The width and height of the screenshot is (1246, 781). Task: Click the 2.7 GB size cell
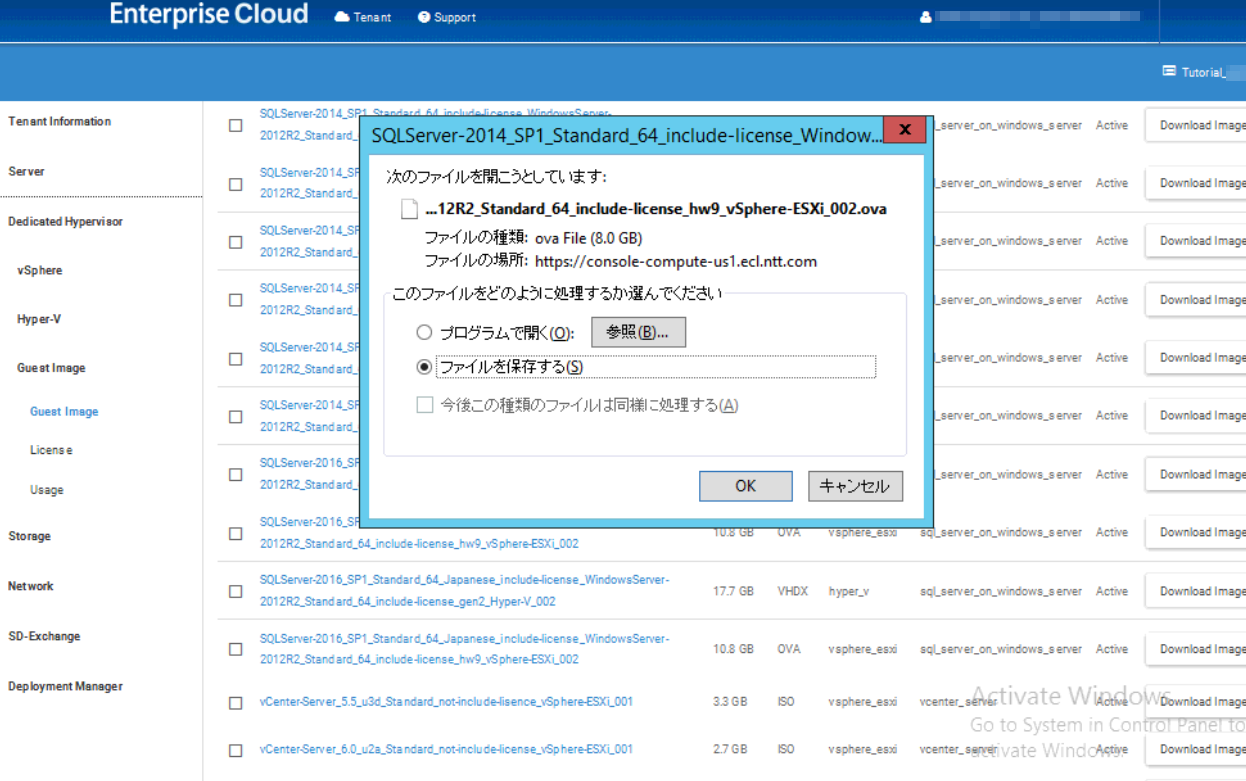tap(730, 749)
